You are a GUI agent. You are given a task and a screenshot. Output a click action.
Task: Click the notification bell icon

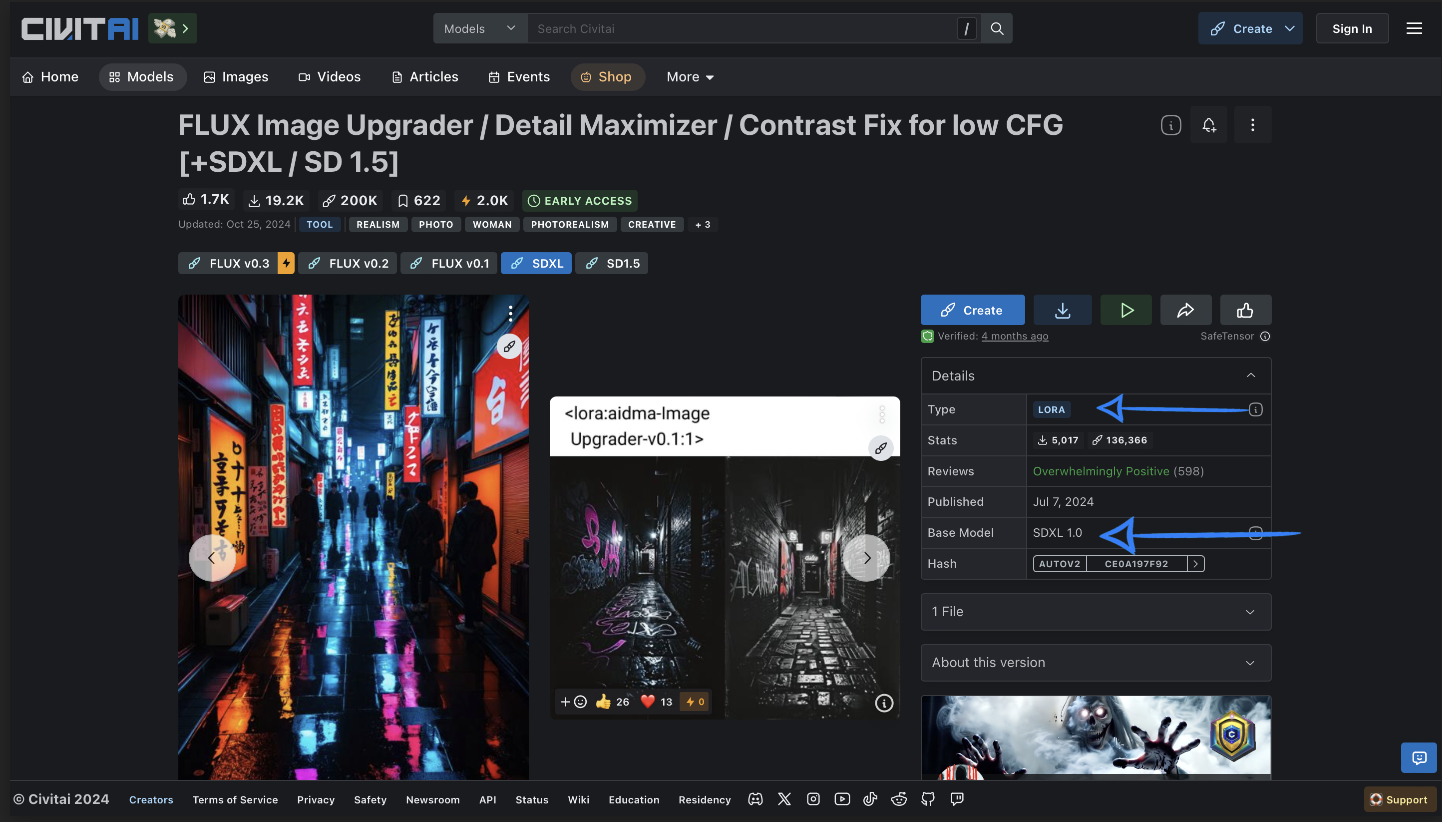tap(1209, 125)
